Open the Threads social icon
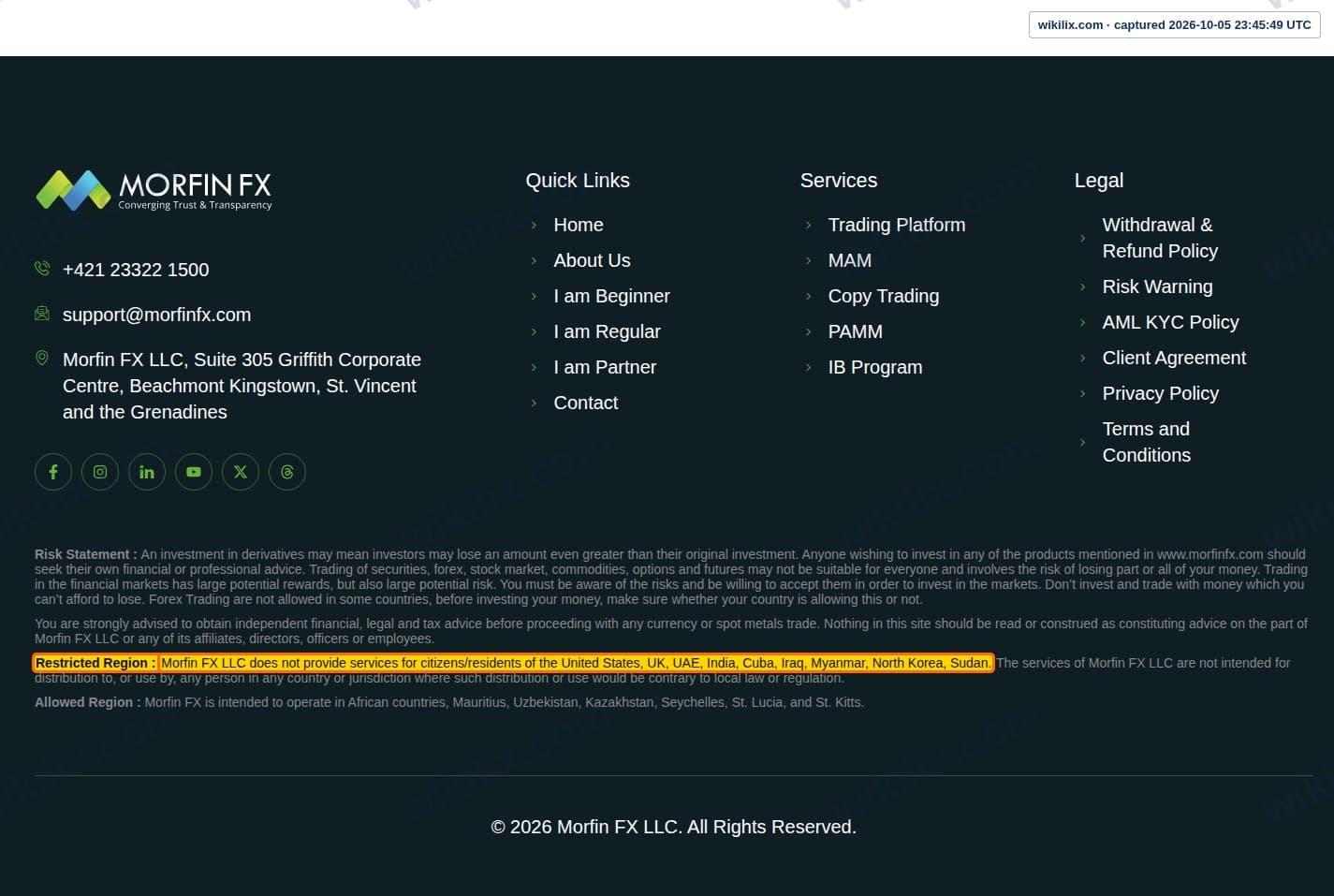Image resolution: width=1334 pixels, height=896 pixels. click(x=287, y=472)
